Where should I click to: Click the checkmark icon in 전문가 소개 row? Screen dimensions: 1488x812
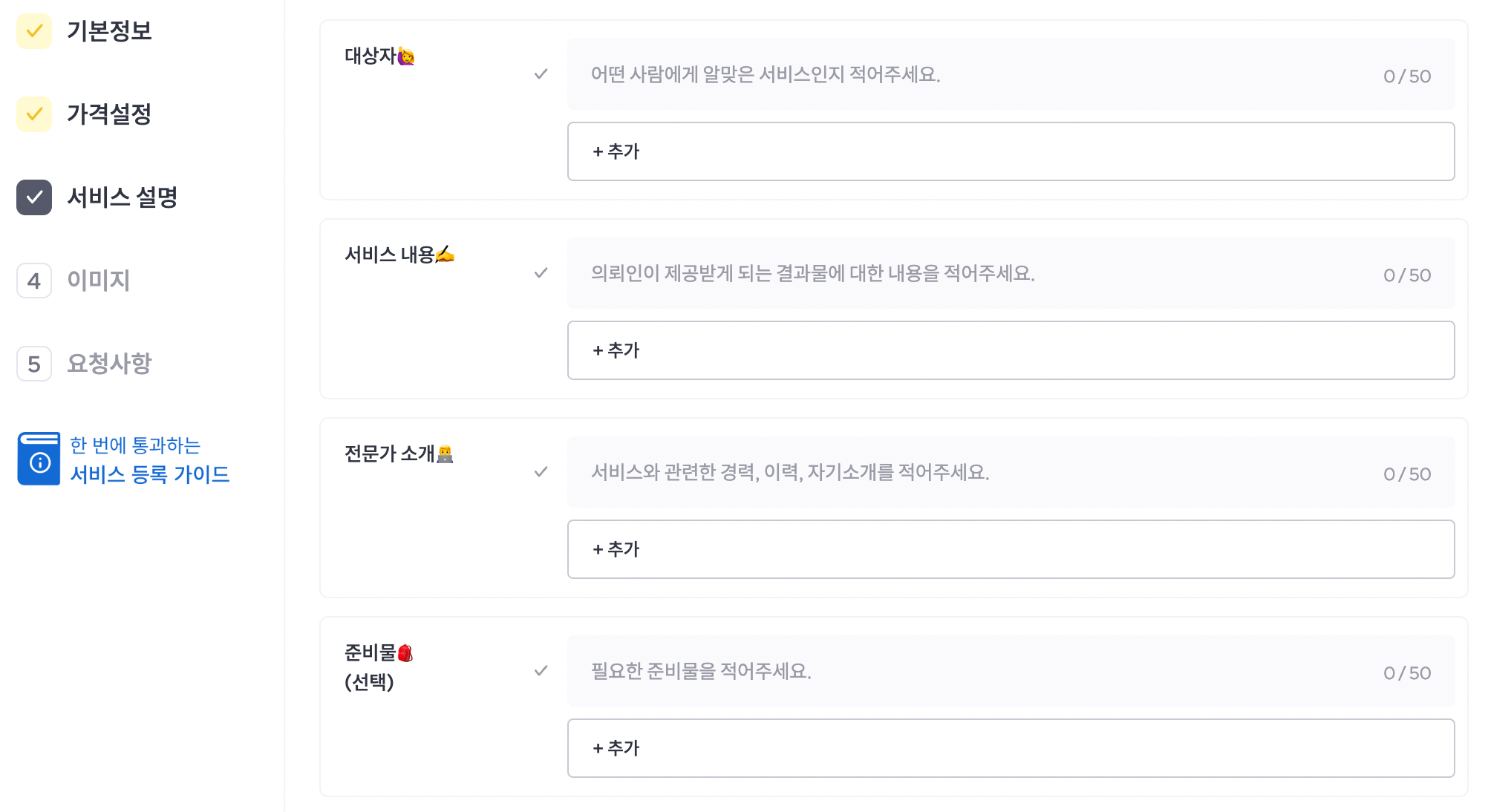pos(541,472)
